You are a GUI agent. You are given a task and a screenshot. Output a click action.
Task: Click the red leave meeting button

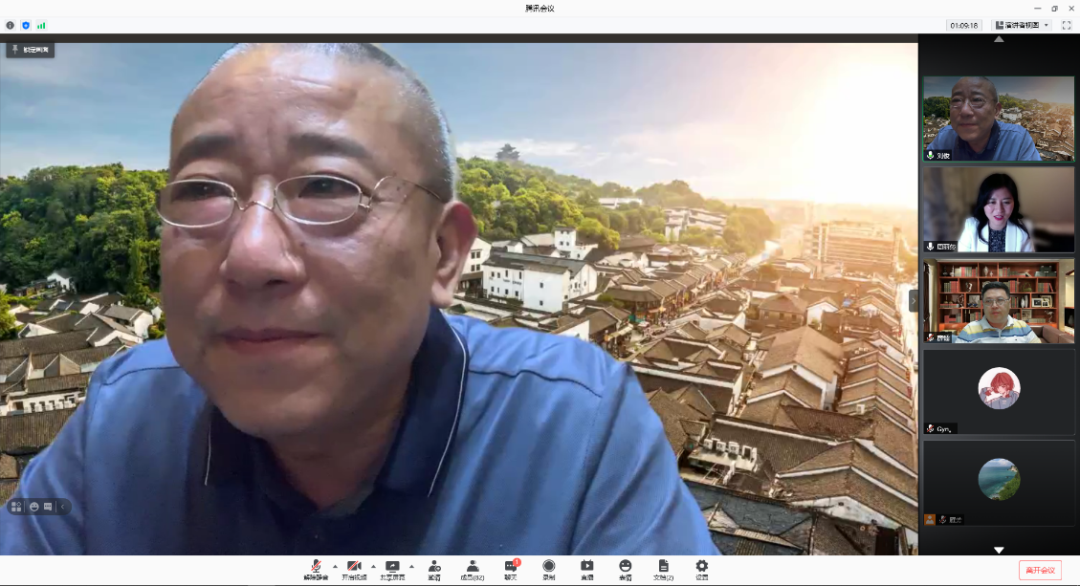click(x=1040, y=570)
